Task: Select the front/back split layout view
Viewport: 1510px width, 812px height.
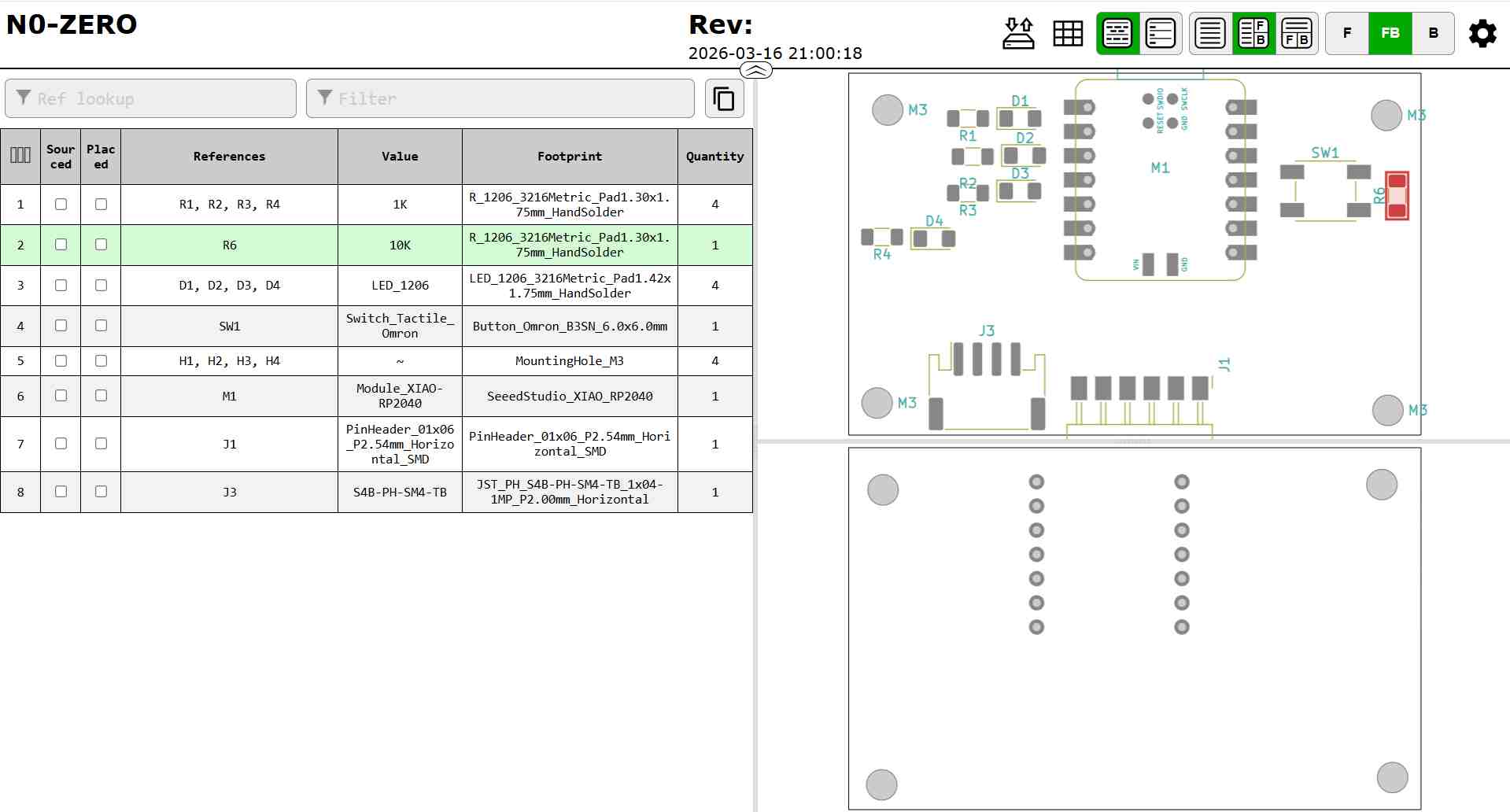Action: (1297, 33)
